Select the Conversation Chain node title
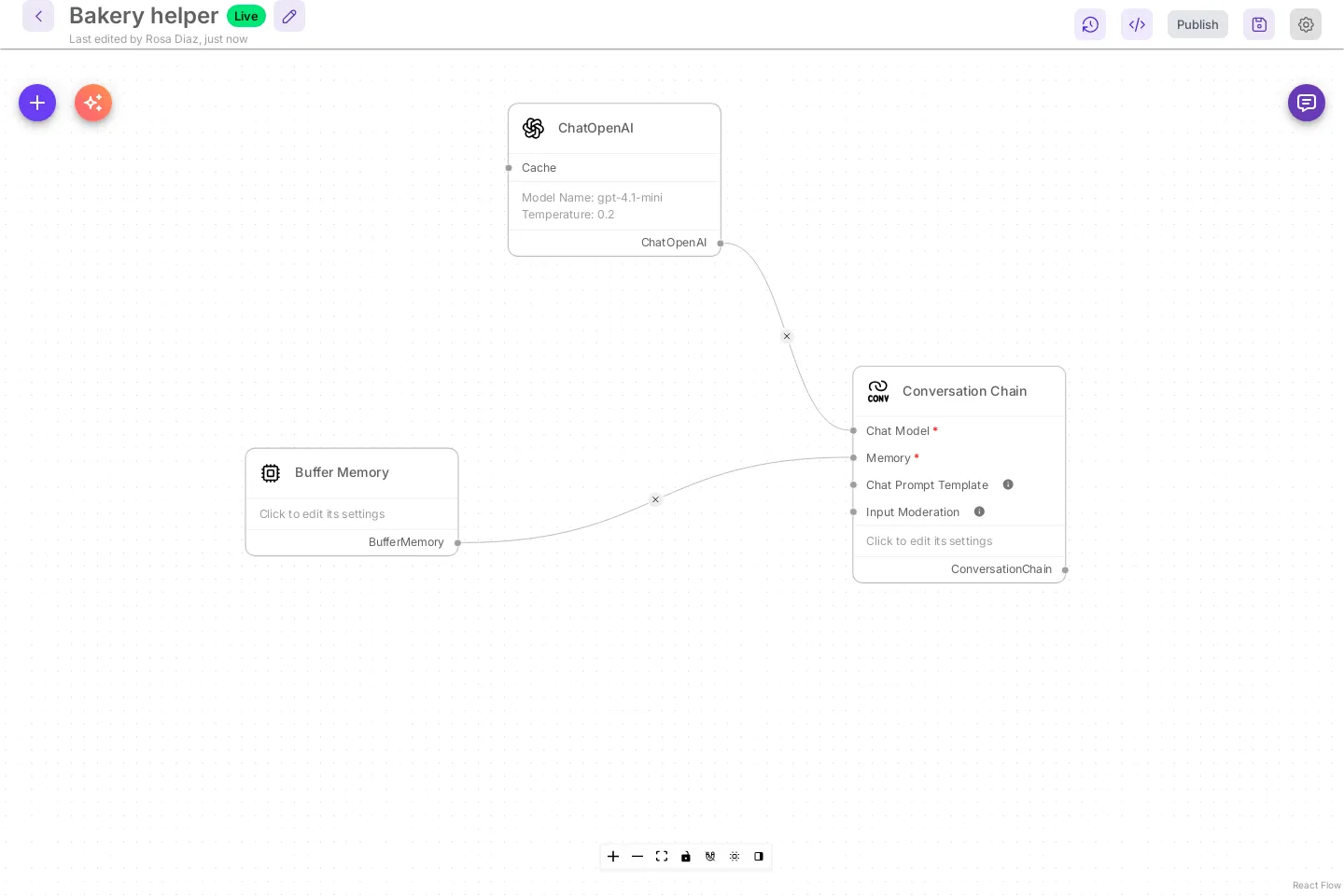The width and height of the screenshot is (1344, 896). click(964, 391)
